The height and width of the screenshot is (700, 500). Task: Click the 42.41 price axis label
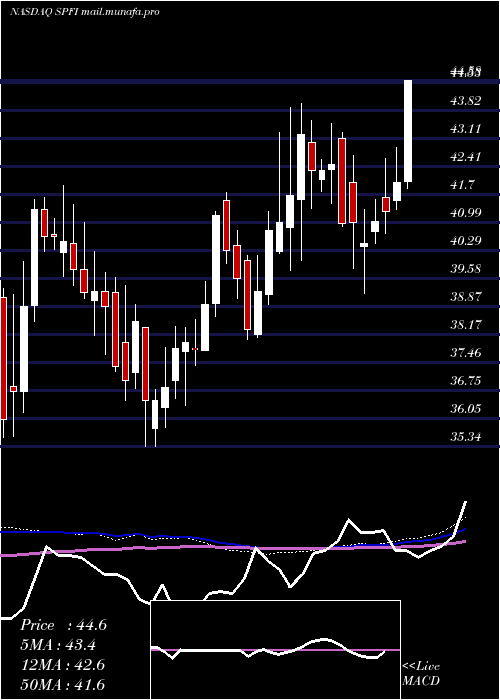click(x=466, y=157)
